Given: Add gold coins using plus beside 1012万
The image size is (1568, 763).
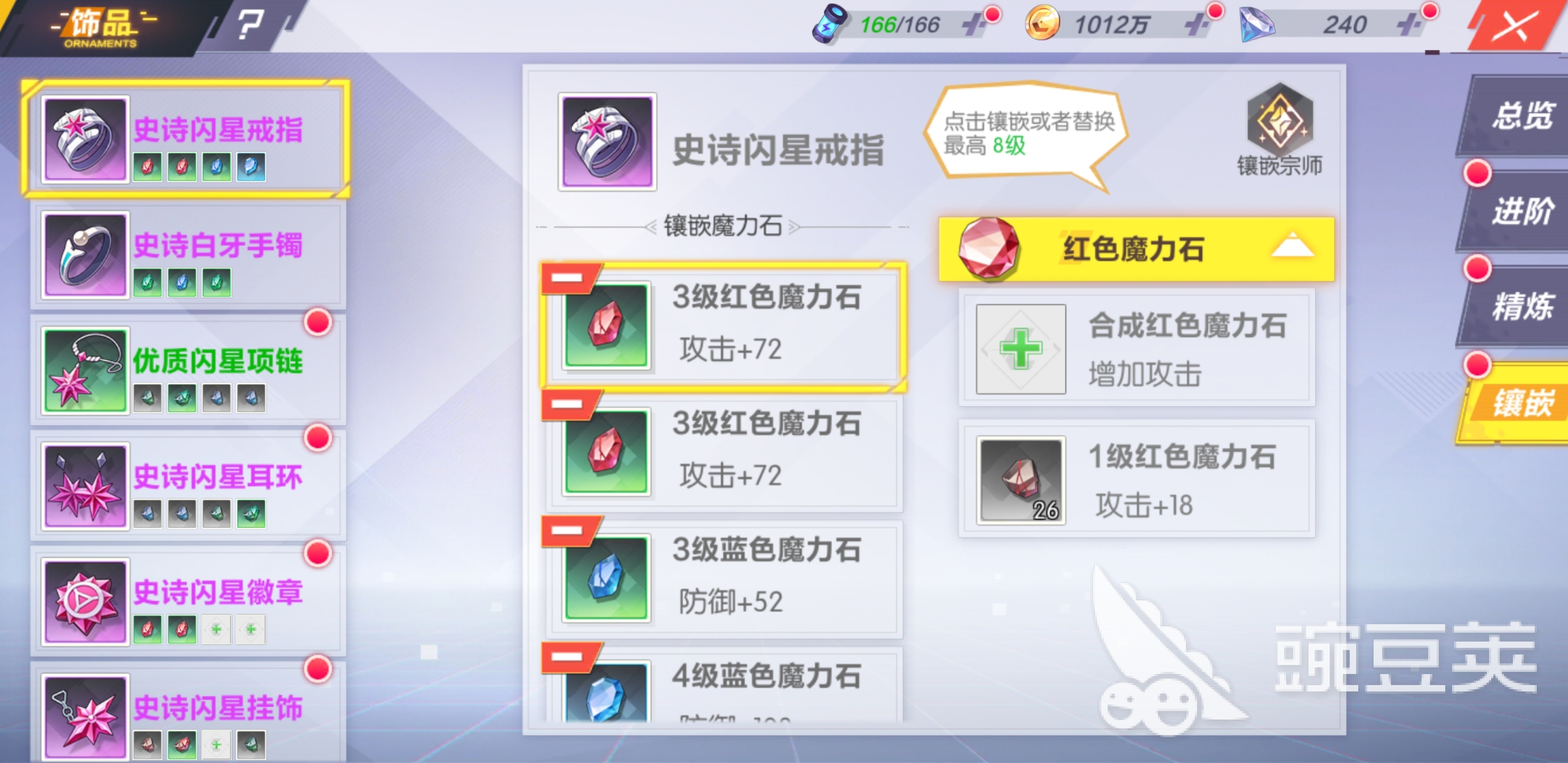Looking at the screenshot, I should tap(1196, 25).
